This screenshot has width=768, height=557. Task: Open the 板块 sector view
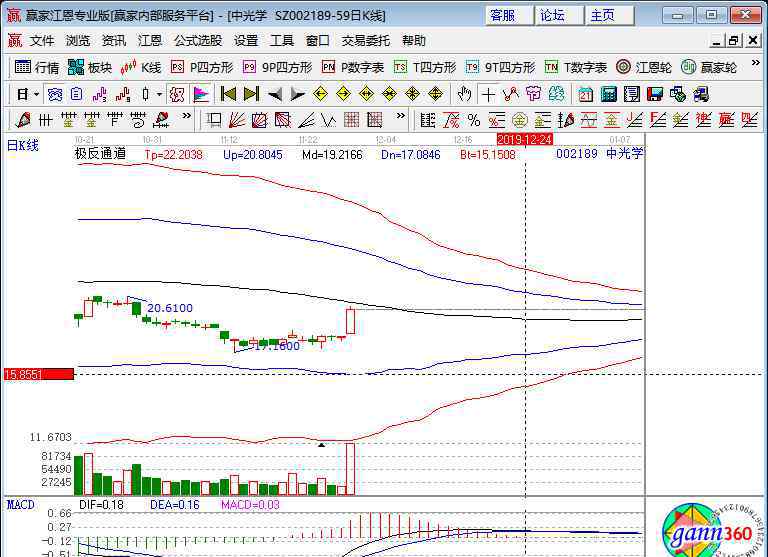click(90, 67)
